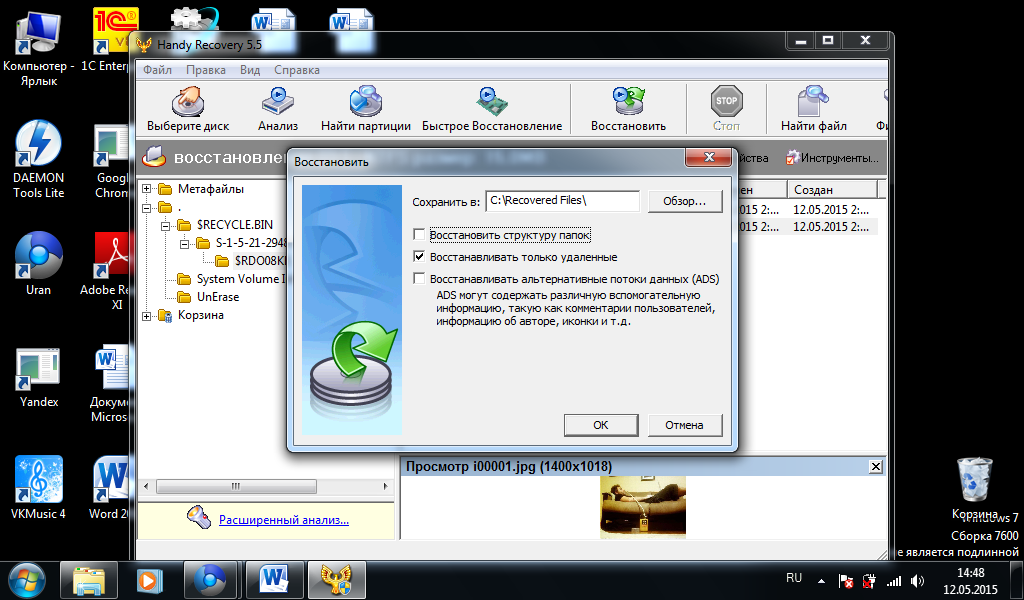Viewport: 1024px width, 600px height.
Task: Click 'Отмена' to cancel the restore dialog
Action: click(x=684, y=425)
